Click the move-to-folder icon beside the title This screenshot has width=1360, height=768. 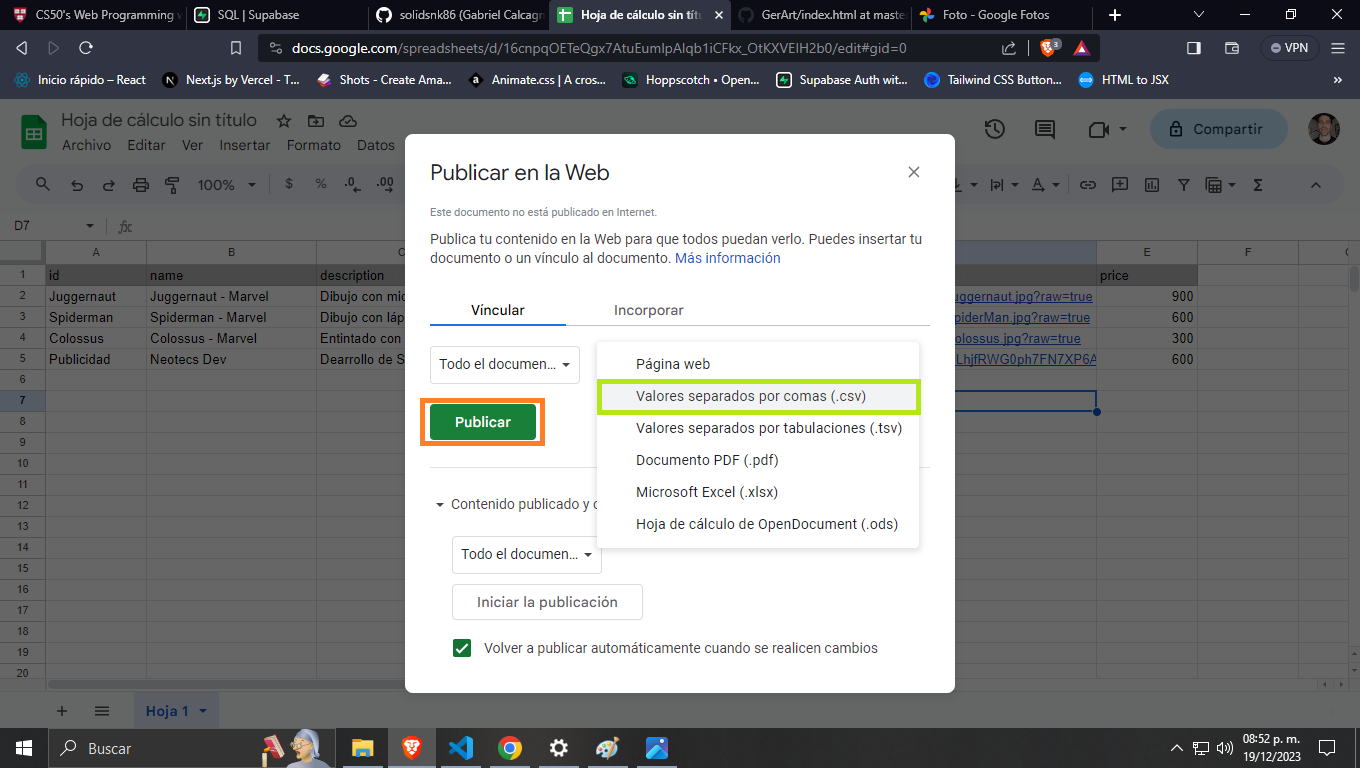coord(316,121)
